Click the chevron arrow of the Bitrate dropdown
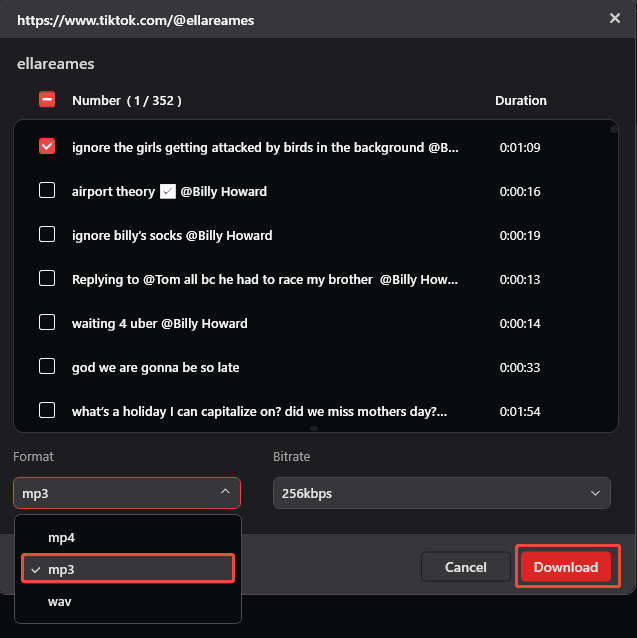This screenshot has height=638, width=637. pos(595,493)
